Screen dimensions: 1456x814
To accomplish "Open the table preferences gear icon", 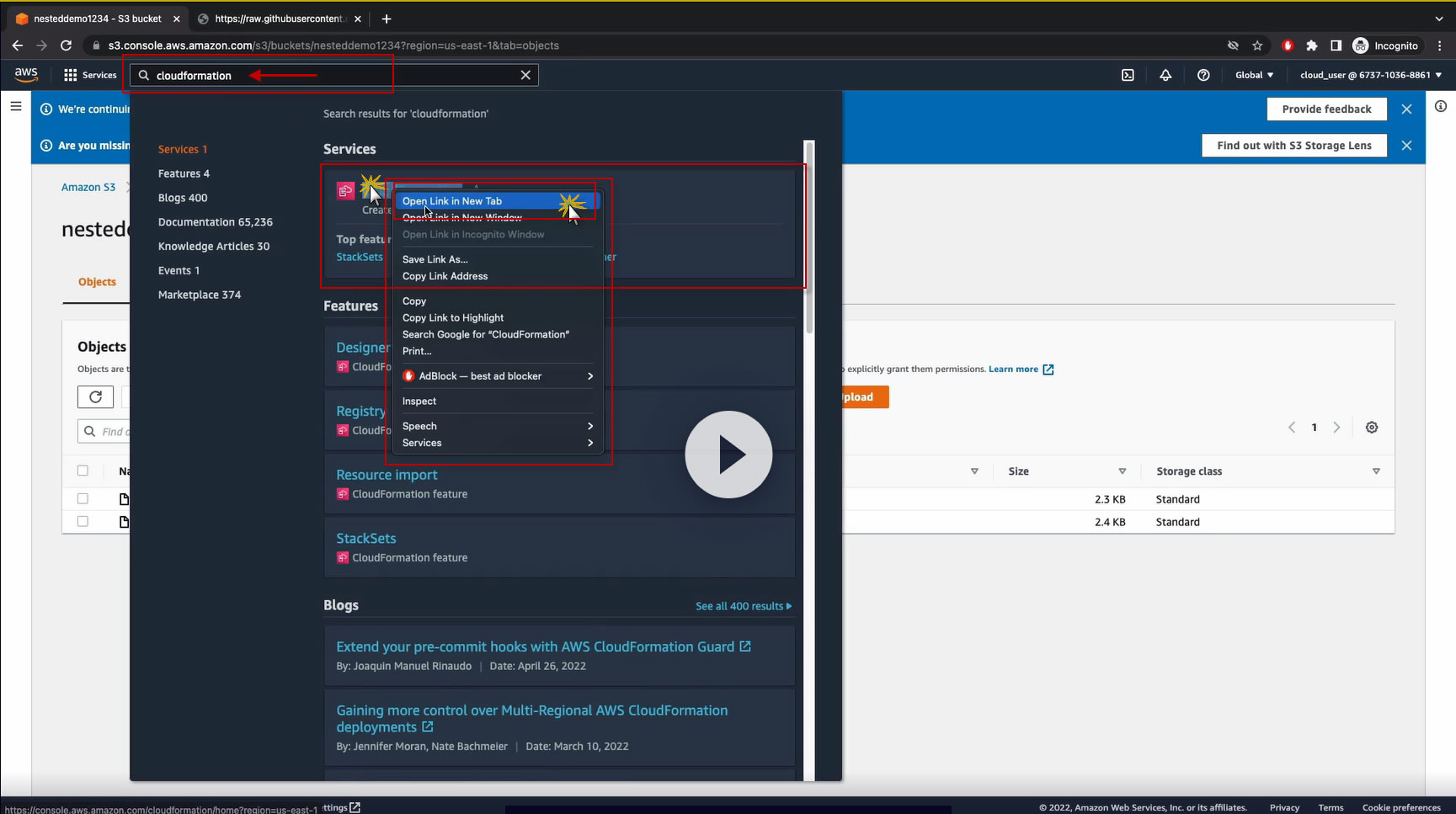I will (1372, 428).
